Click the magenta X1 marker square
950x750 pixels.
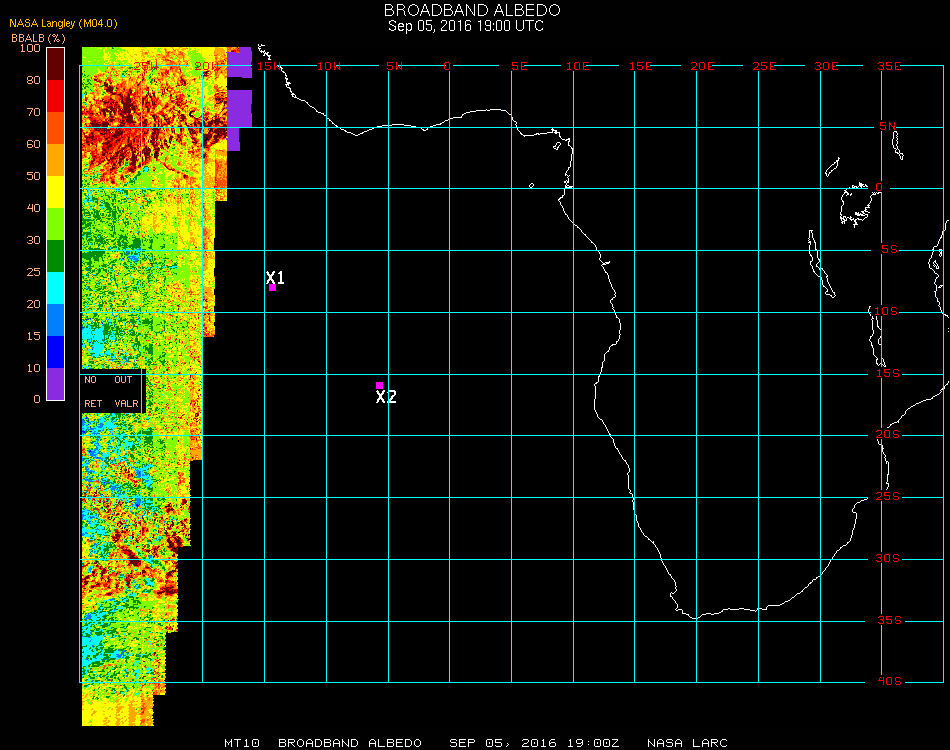[x=273, y=288]
